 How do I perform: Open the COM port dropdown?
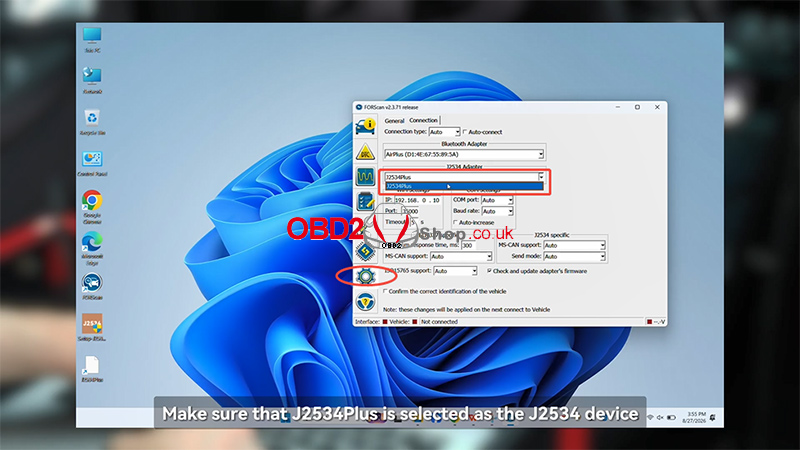497,200
